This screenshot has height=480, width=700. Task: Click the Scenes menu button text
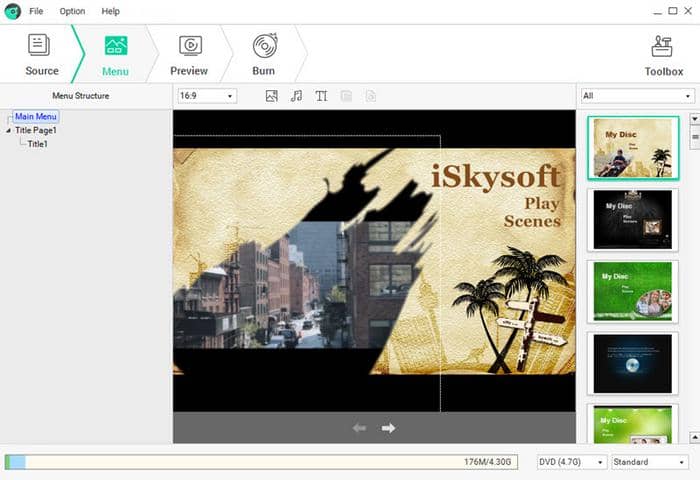coord(532,221)
